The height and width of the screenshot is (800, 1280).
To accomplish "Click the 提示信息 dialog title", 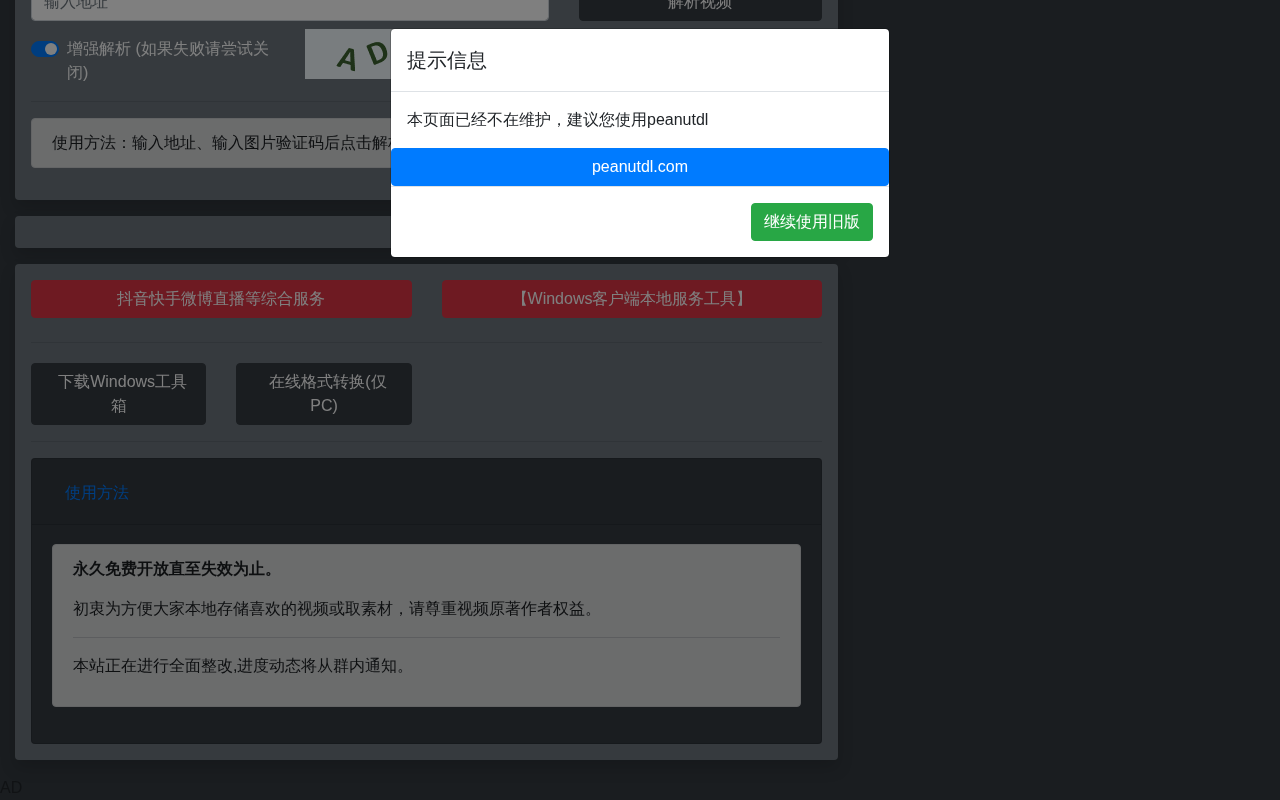I will point(447,60).
